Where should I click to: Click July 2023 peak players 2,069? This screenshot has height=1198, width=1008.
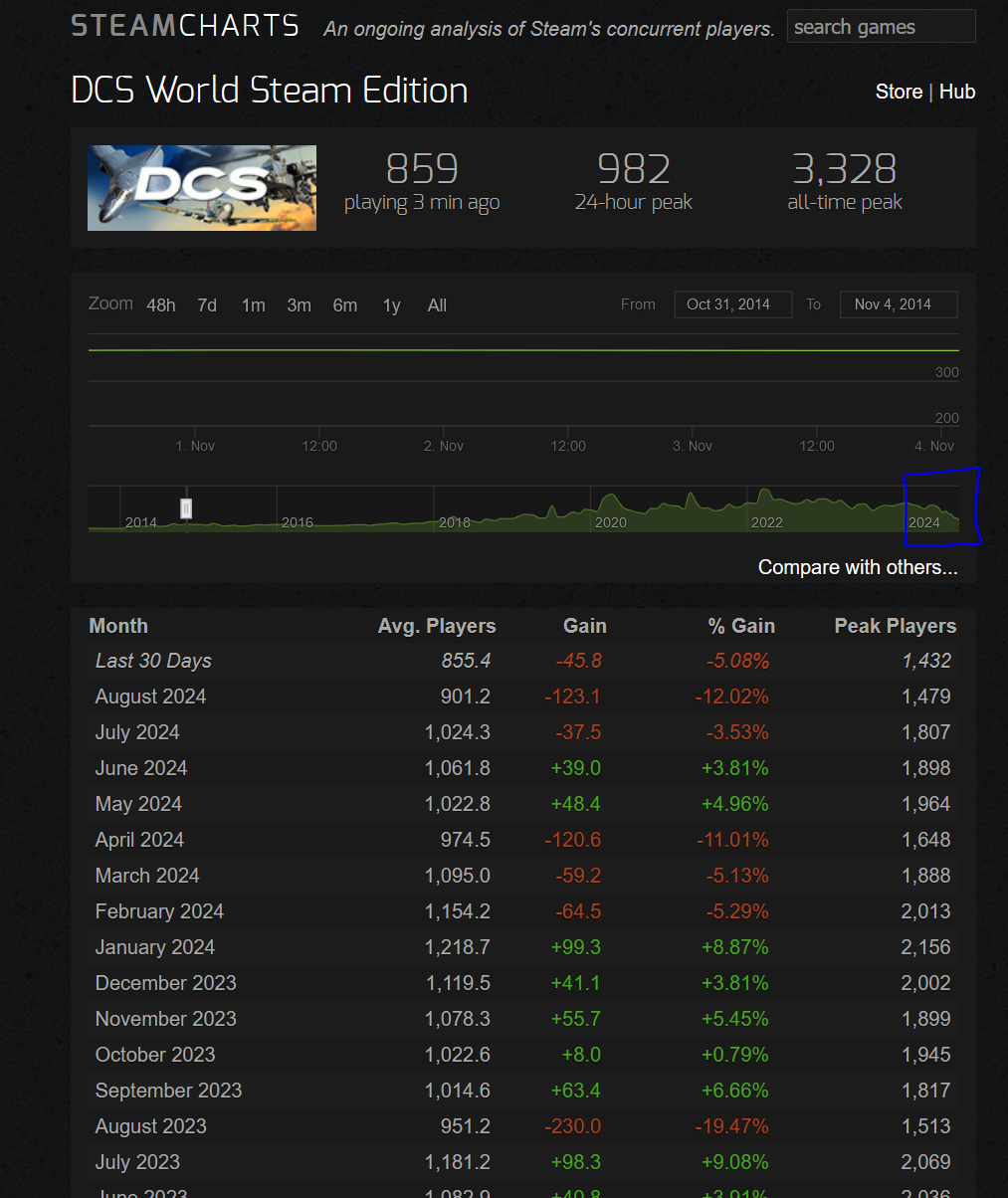tap(926, 1162)
